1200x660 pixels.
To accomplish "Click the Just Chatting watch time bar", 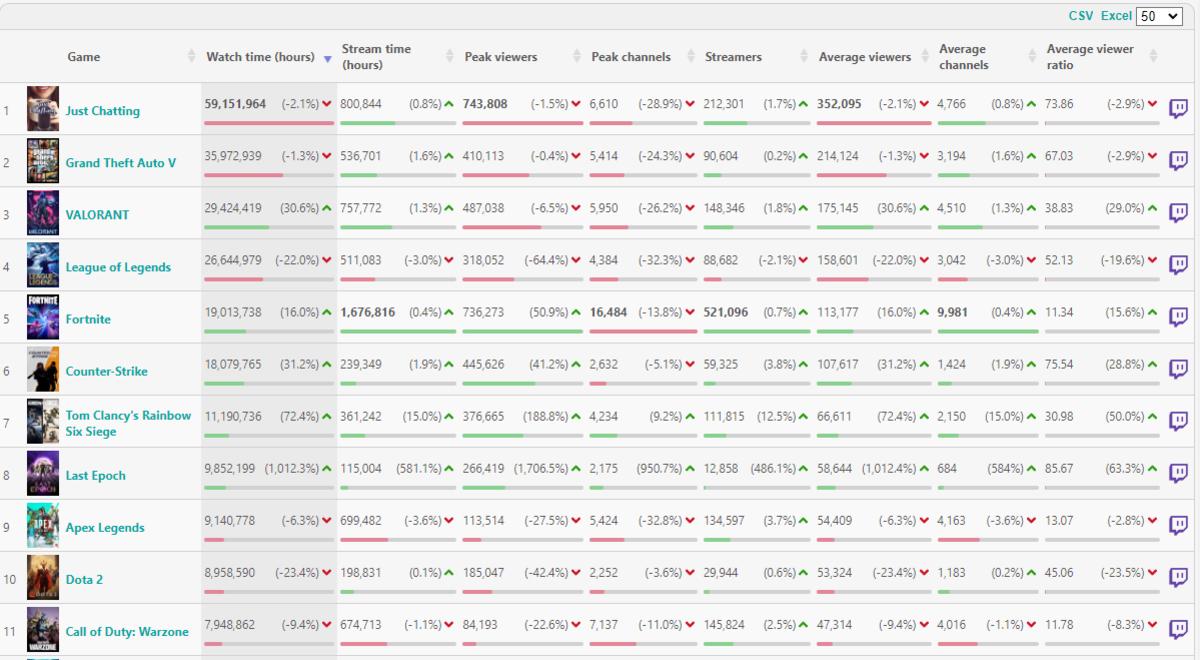I will (x=269, y=123).
